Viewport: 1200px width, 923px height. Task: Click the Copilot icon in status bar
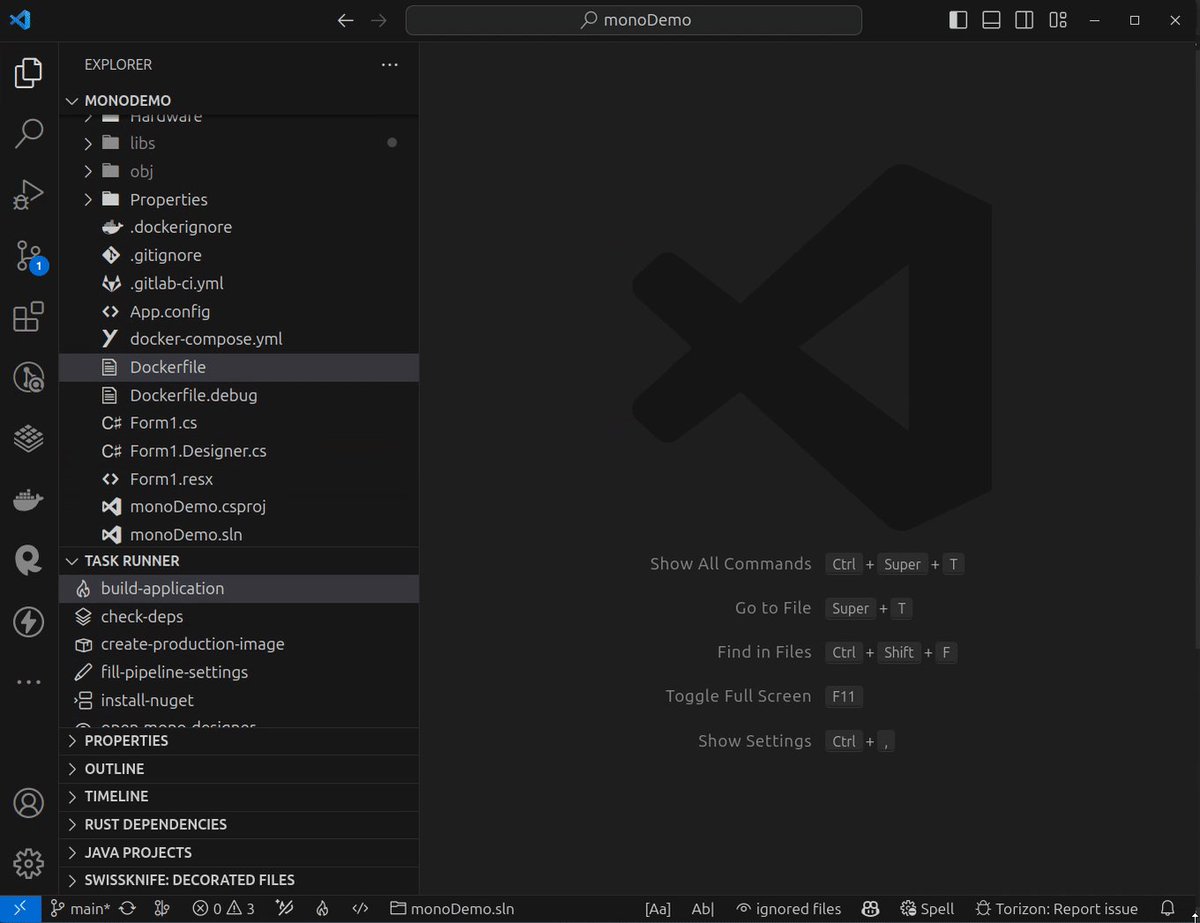[871, 909]
